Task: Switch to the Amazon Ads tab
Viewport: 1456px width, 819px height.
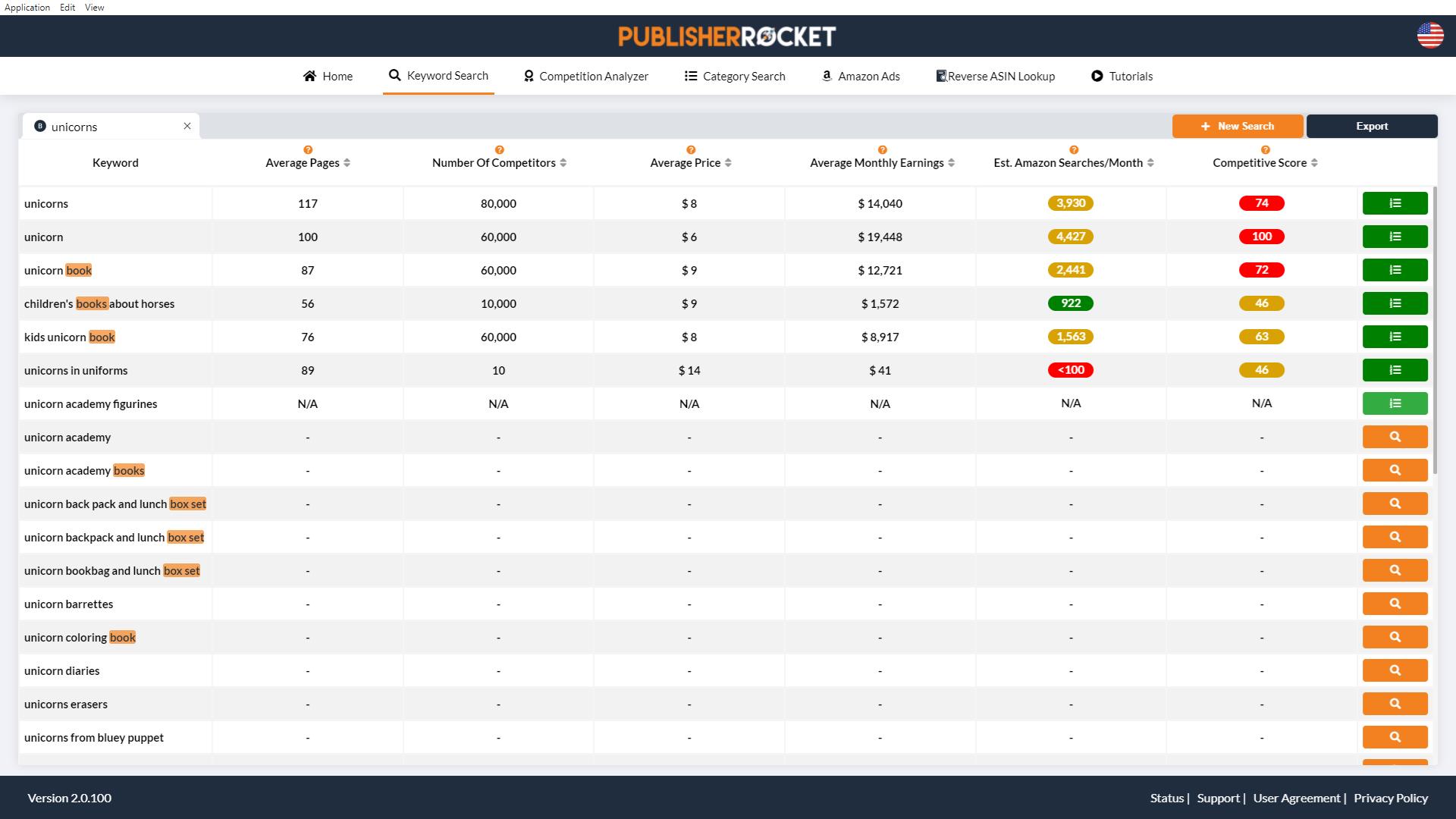Action: tap(861, 76)
